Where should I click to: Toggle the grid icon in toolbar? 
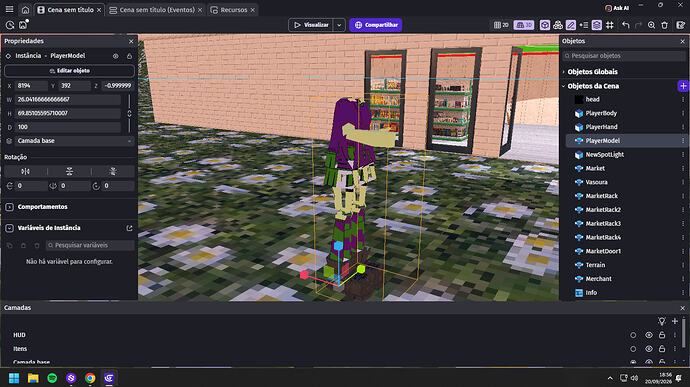[x=610, y=25]
